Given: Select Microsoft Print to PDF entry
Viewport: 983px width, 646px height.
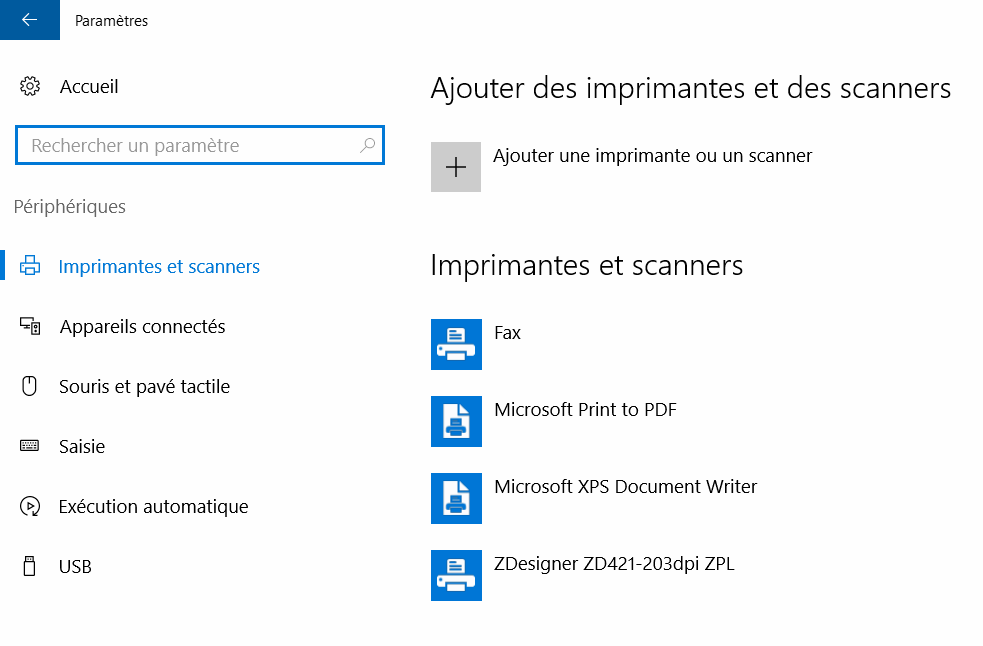Looking at the screenshot, I should 585,409.
